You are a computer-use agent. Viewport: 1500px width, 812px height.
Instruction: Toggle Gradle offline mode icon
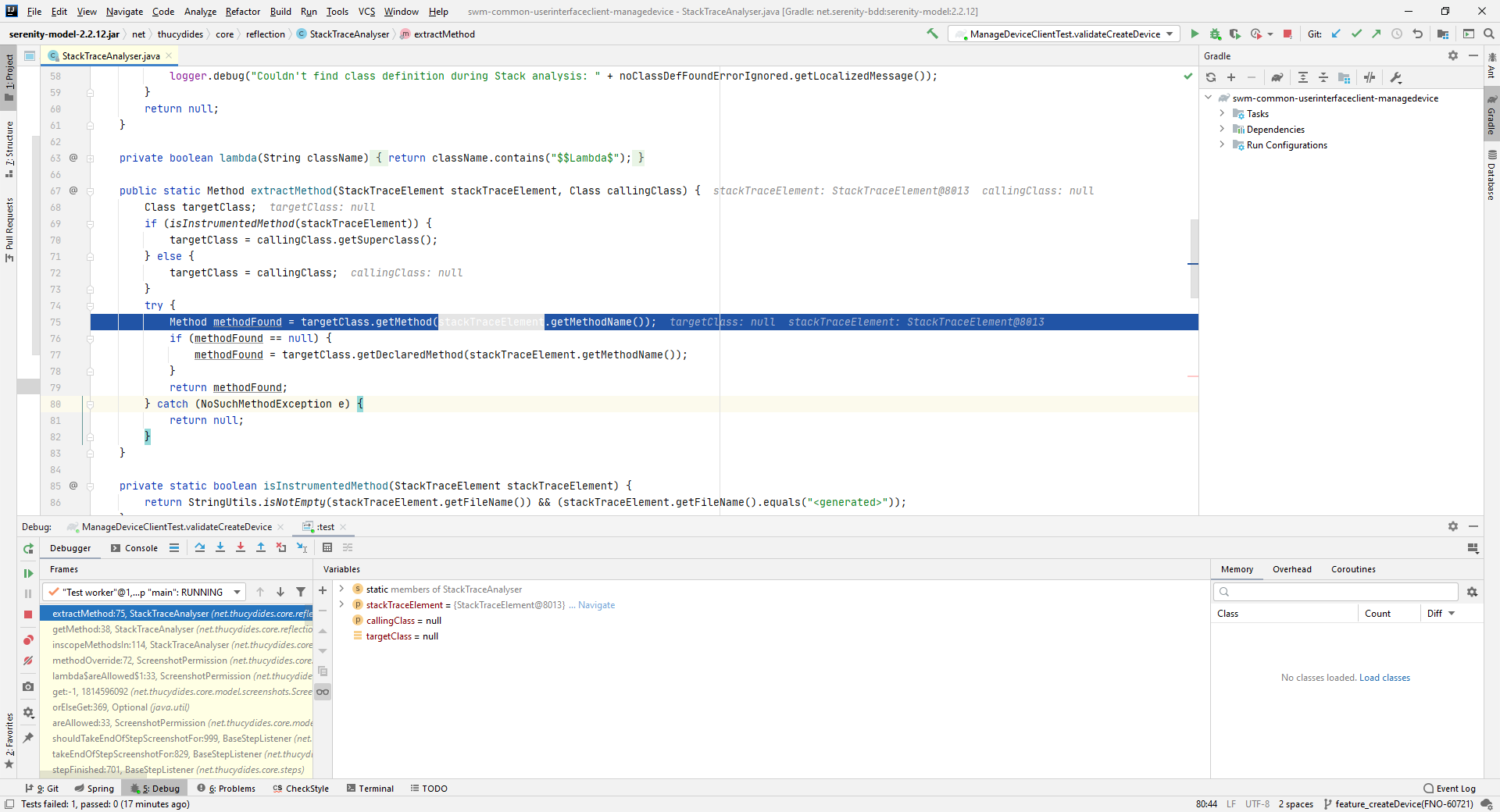click(x=1370, y=77)
